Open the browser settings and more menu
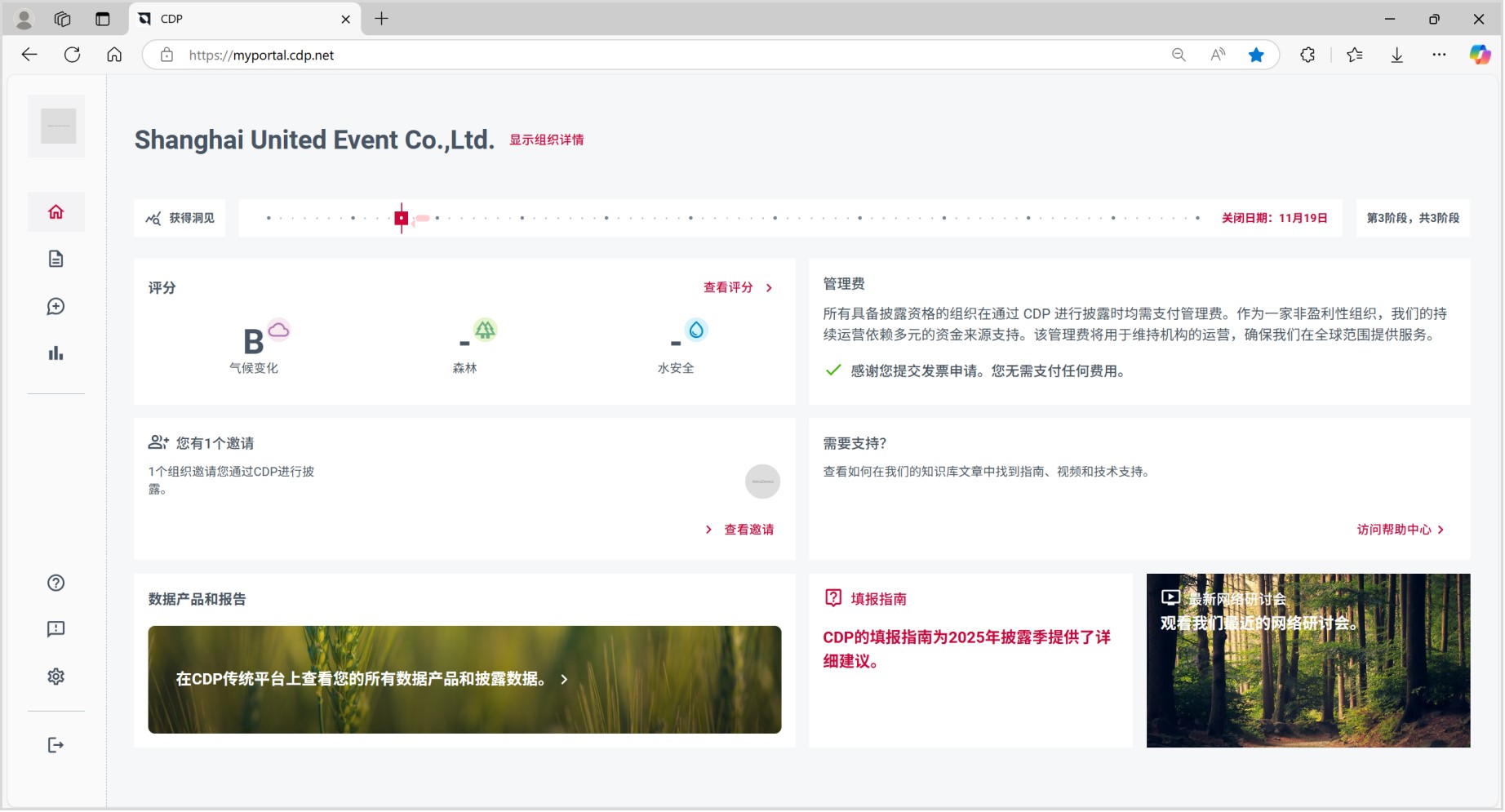The width and height of the screenshot is (1505, 812). pos(1439,55)
